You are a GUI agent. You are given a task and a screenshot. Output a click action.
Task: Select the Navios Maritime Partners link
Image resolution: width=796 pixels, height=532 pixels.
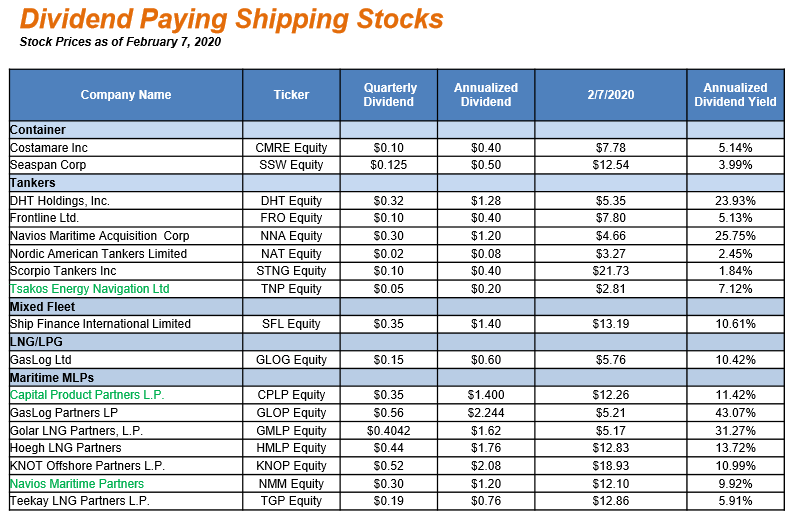coord(76,483)
